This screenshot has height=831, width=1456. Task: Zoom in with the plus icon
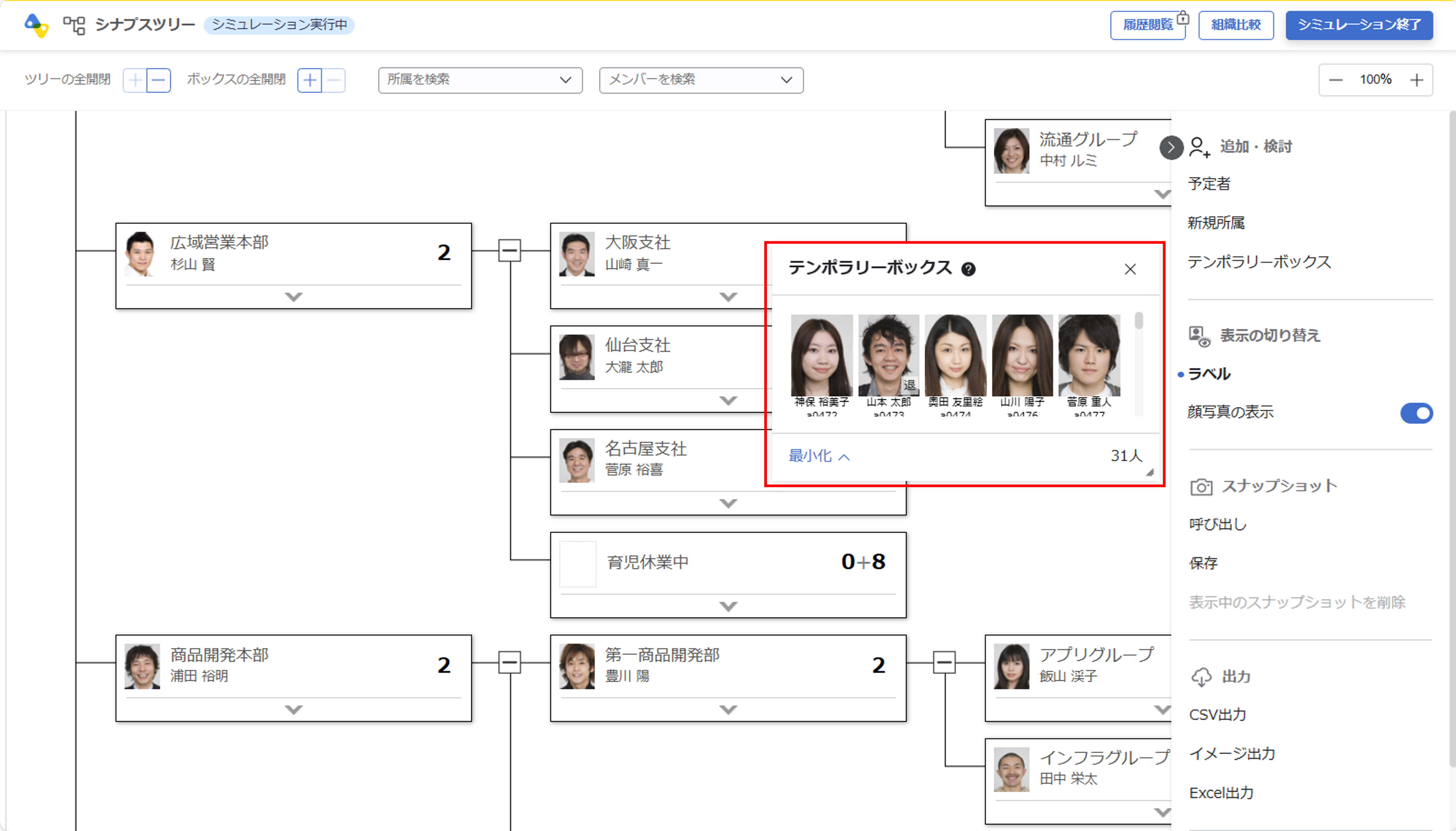(1417, 80)
